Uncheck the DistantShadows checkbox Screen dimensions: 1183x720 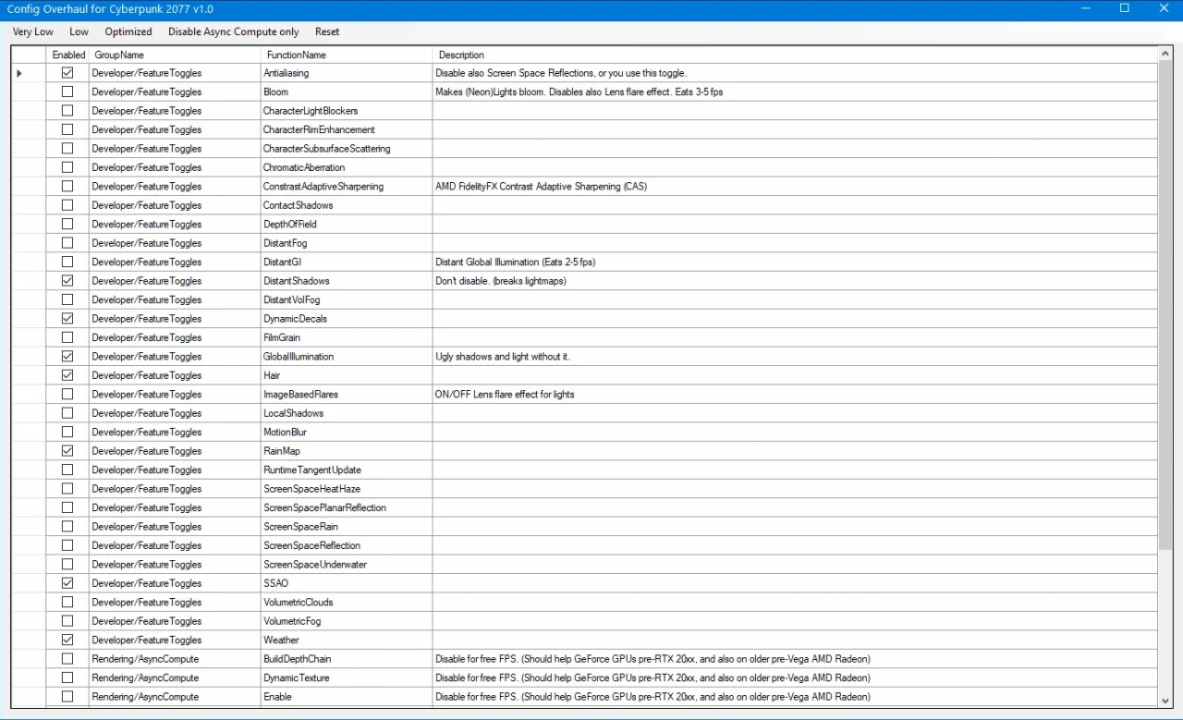coord(67,281)
